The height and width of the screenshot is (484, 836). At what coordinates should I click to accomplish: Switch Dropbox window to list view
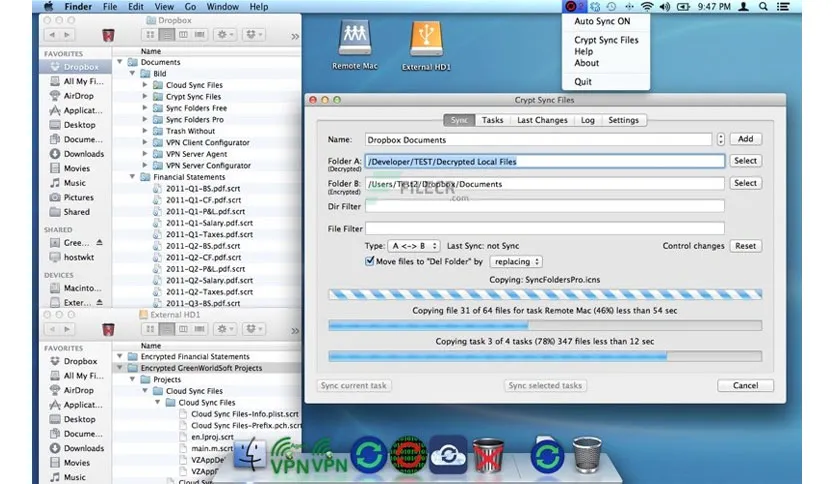(167, 35)
